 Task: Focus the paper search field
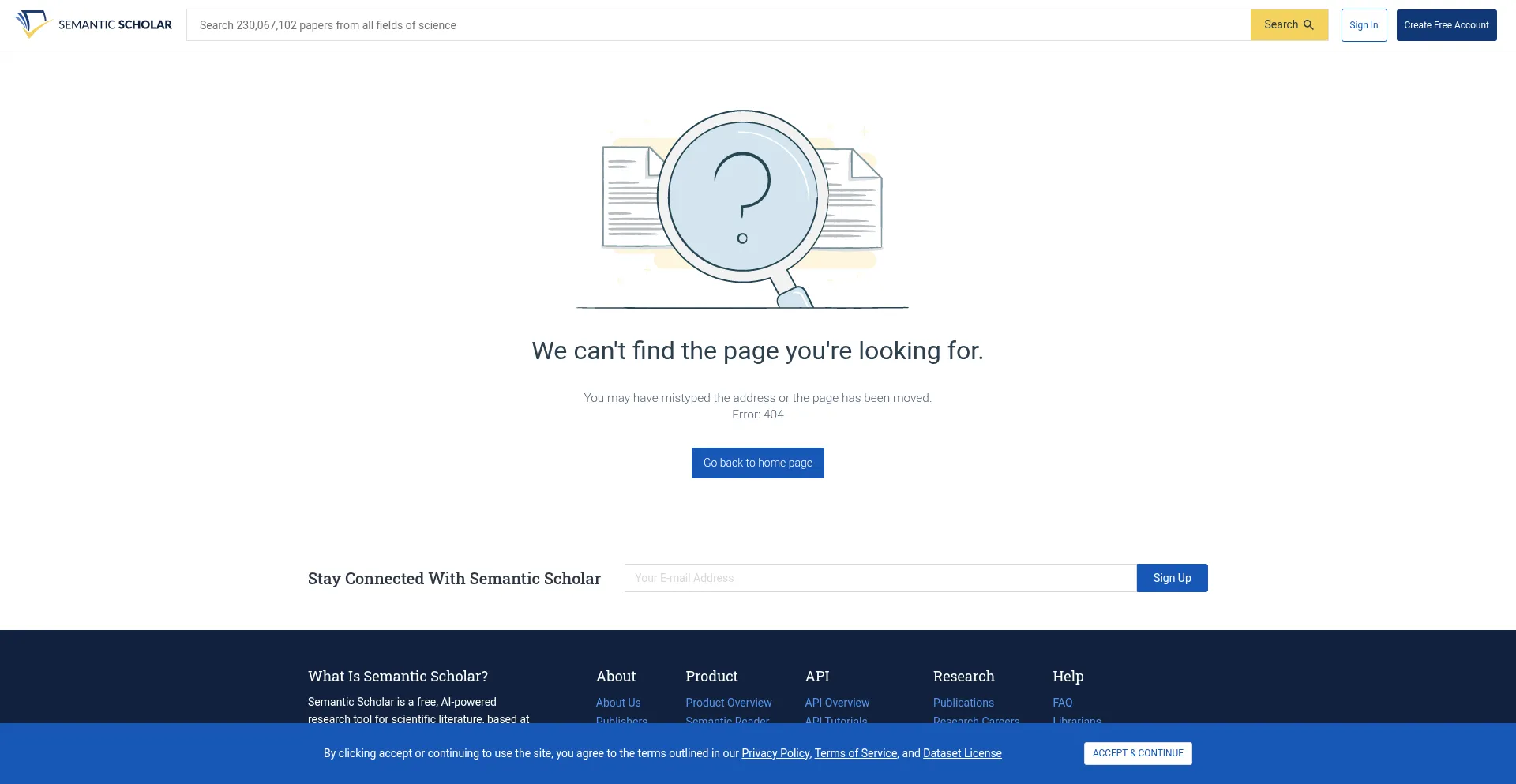719,25
